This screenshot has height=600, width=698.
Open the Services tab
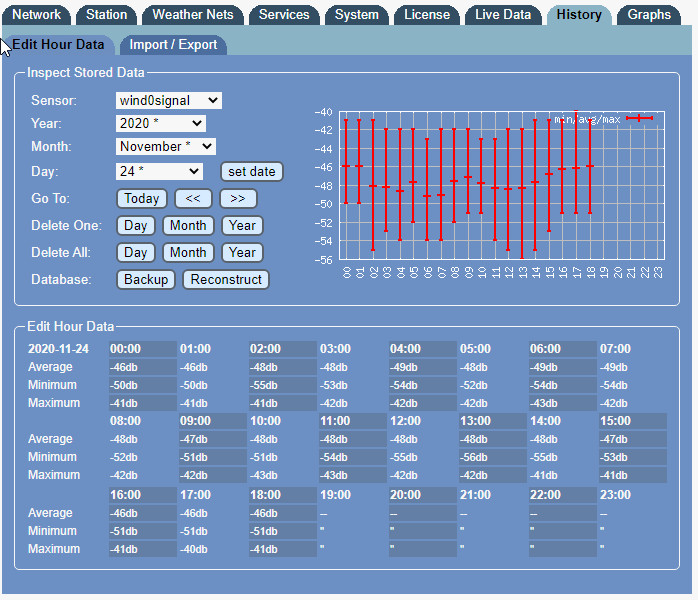284,15
